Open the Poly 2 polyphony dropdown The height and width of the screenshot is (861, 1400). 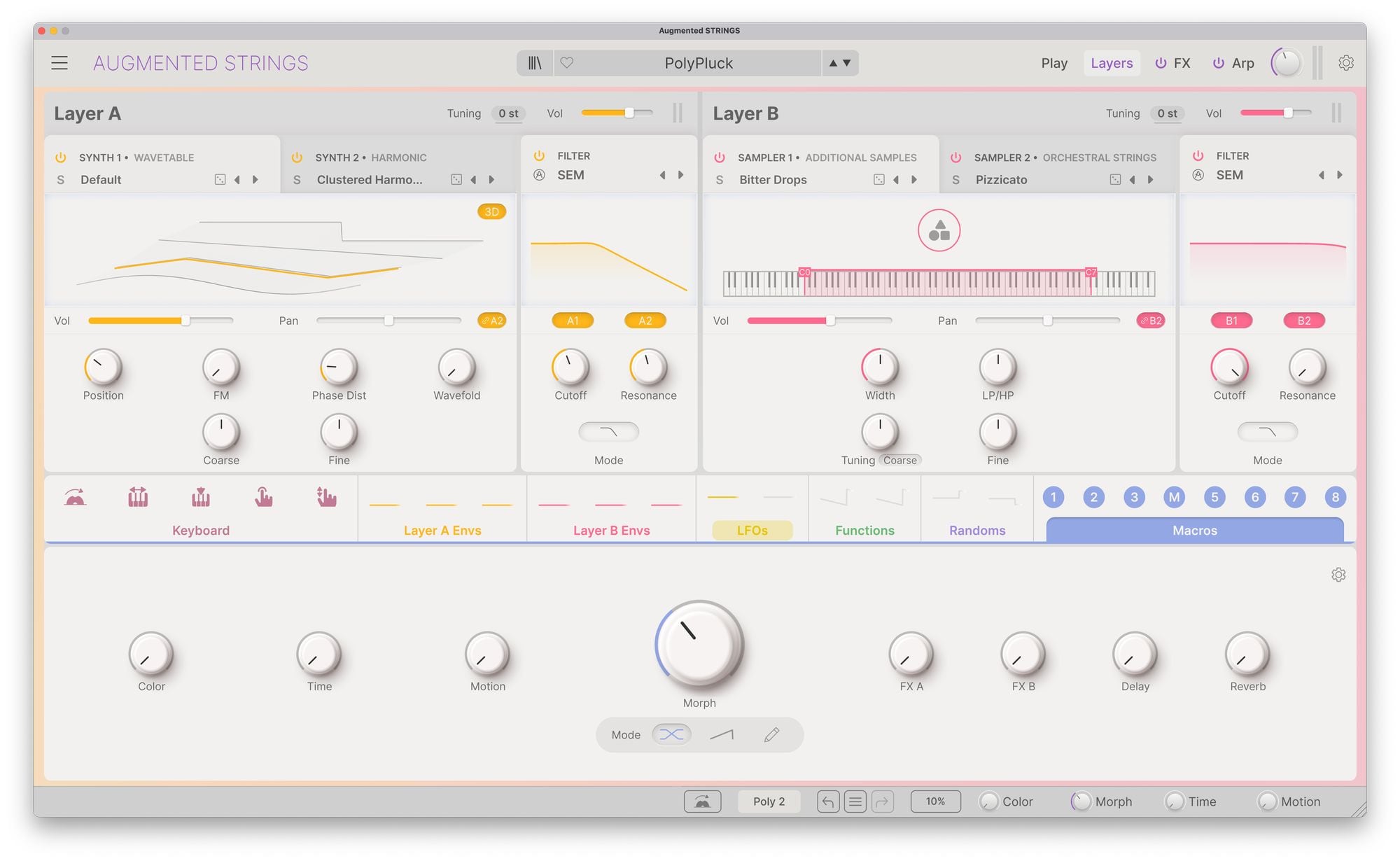click(769, 801)
